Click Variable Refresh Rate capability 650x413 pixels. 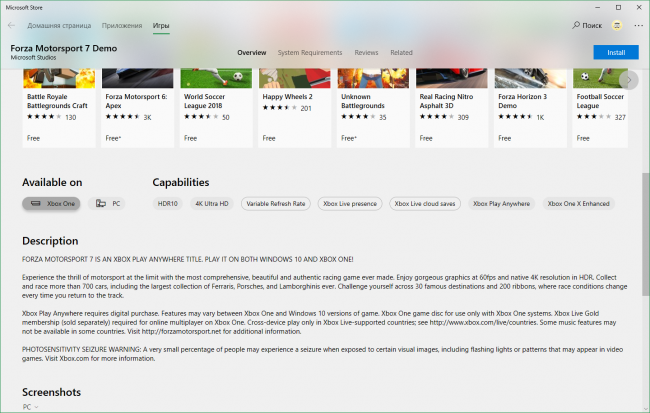[x=276, y=204]
